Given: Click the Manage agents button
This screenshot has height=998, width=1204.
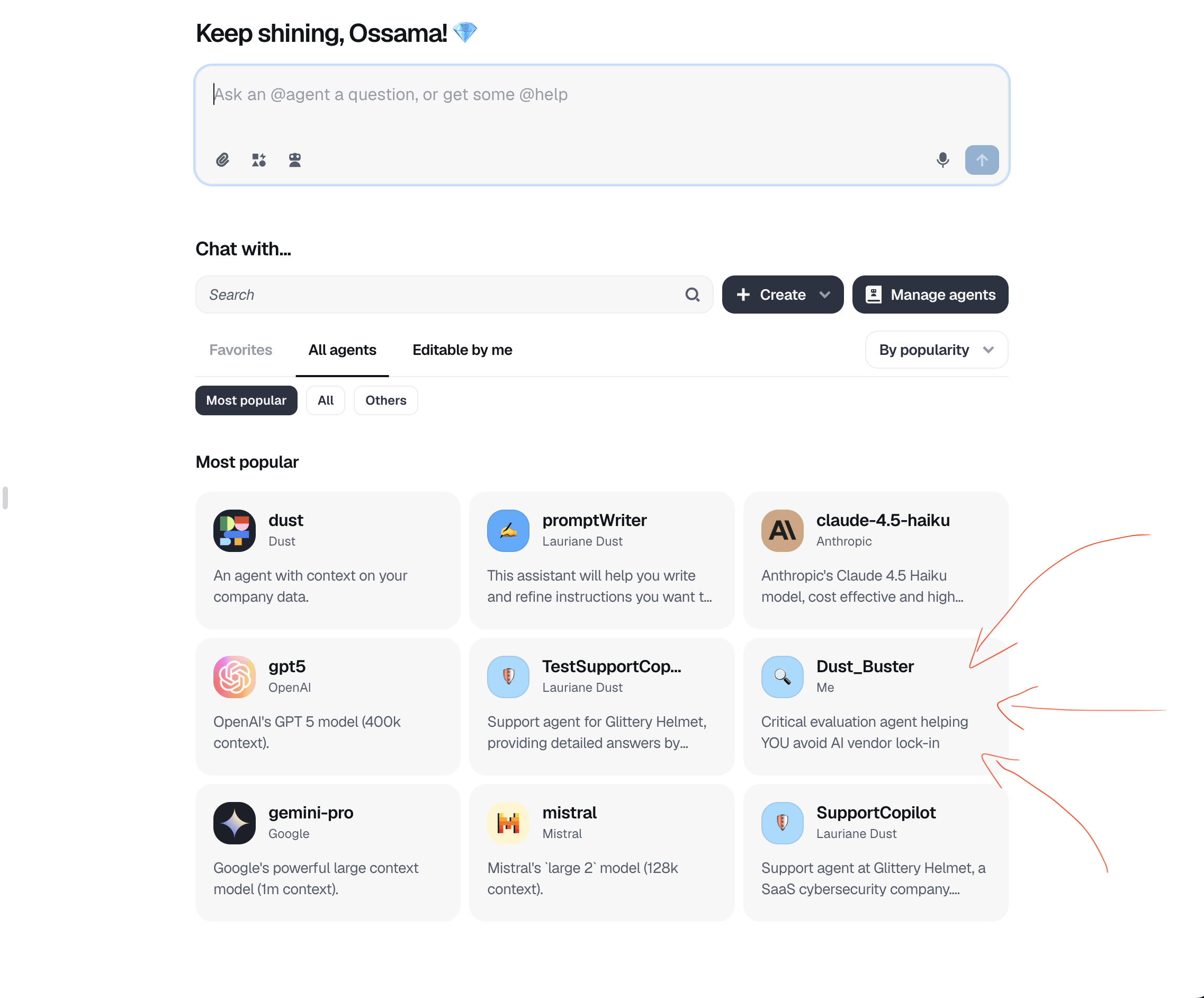Looking at the screenshot, I should (x=929, y=294).
